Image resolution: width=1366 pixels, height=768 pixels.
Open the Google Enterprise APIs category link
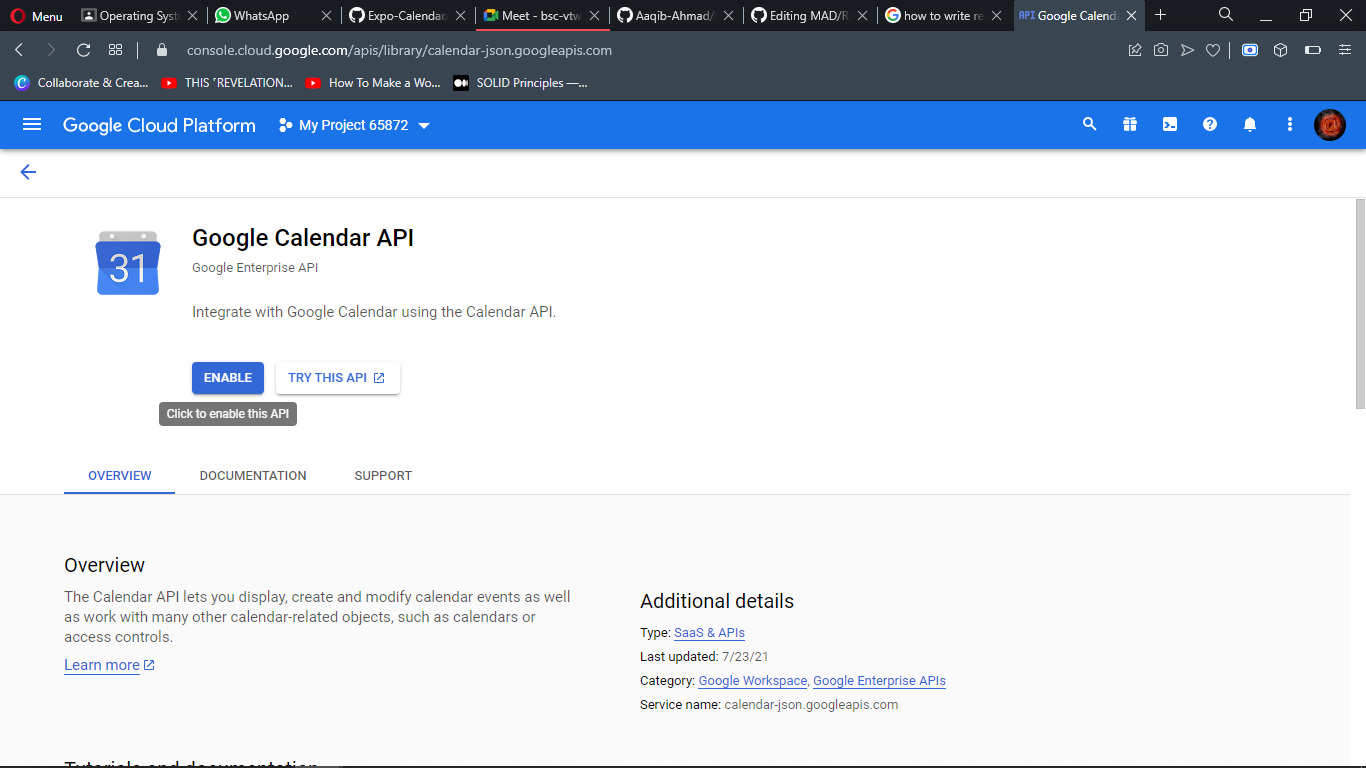879,681
